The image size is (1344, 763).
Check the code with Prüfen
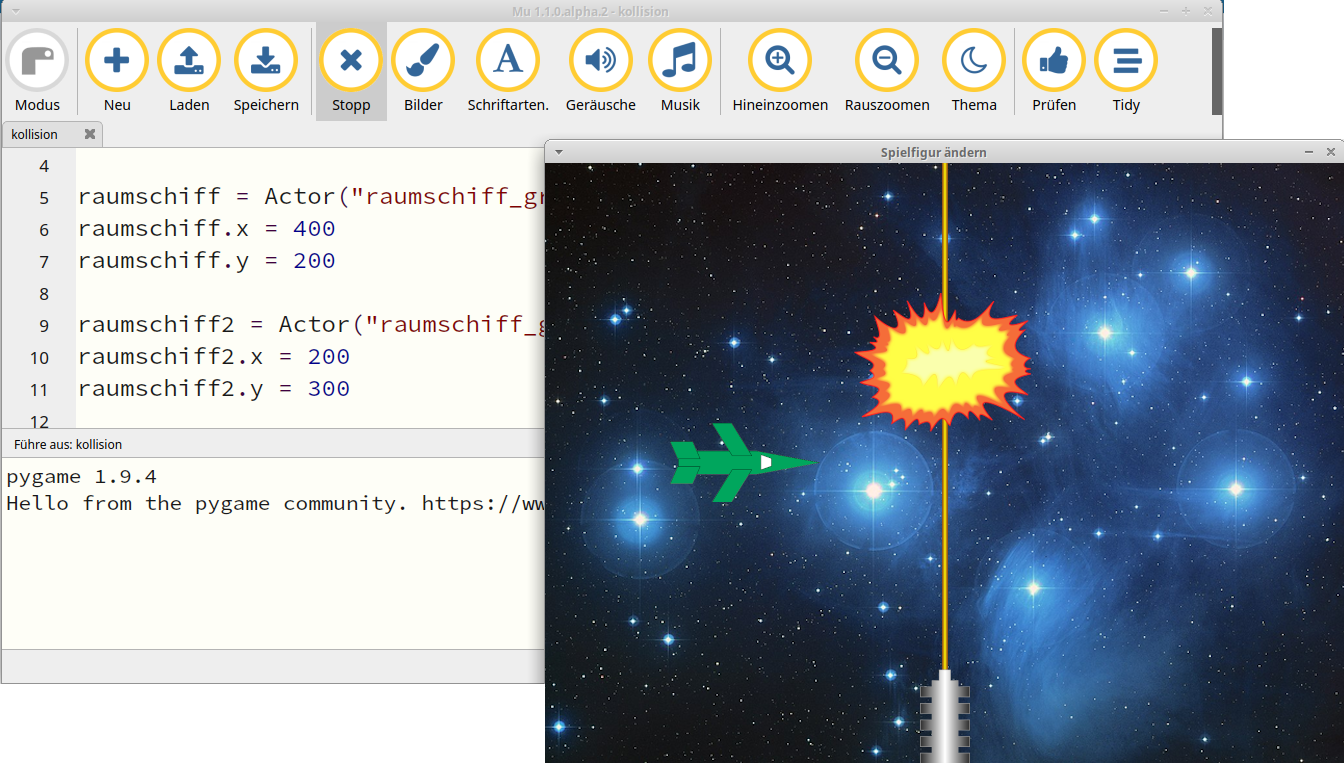coord(1054,62)
